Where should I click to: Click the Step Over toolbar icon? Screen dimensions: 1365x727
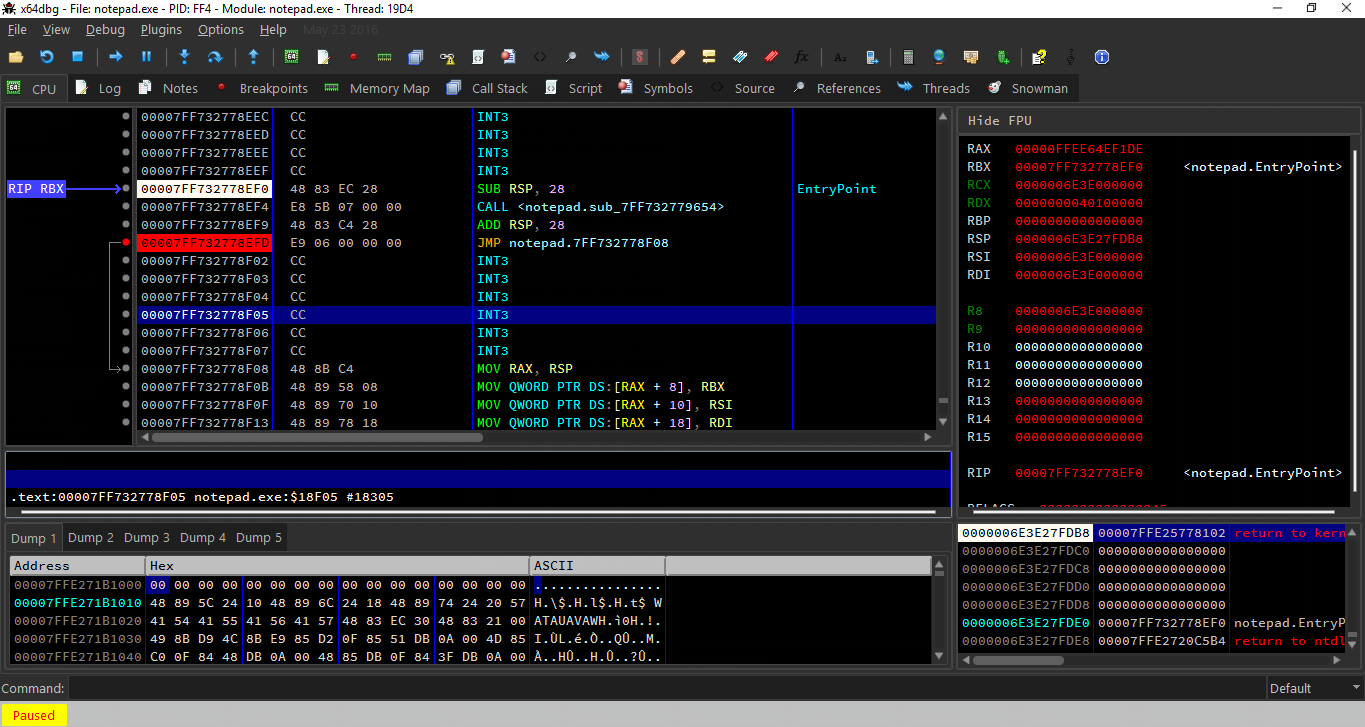click(215, 57)
